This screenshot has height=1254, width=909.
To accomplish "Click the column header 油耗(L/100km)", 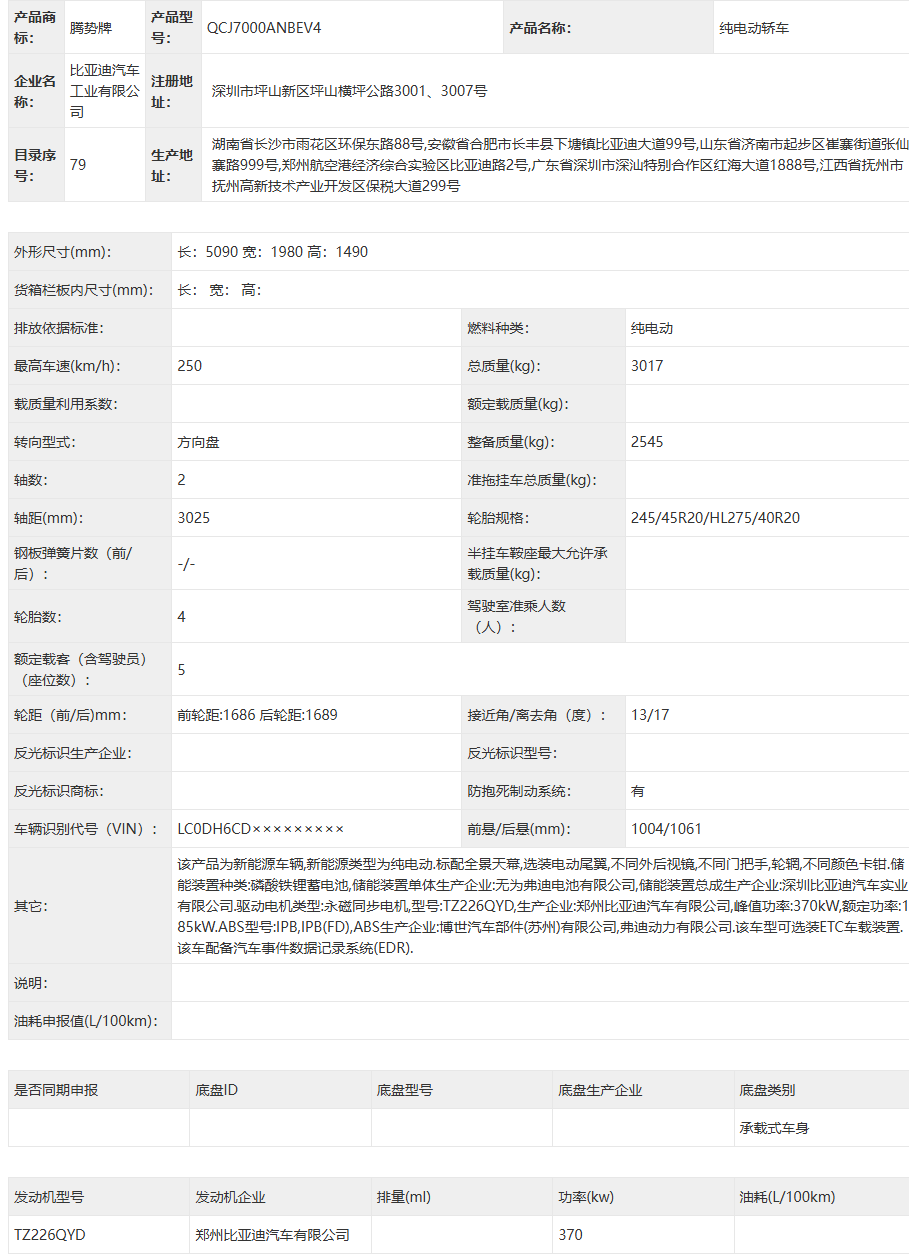I will [787, 1197].
